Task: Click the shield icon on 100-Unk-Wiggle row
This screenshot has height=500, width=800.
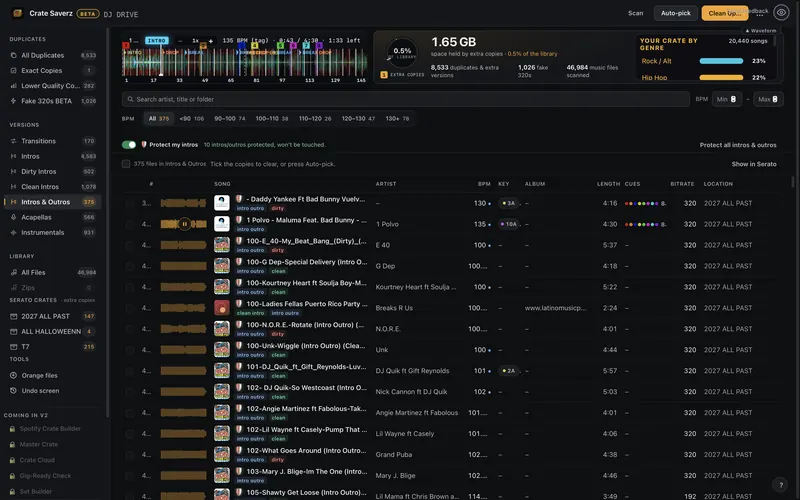Action: coord(239,345)
